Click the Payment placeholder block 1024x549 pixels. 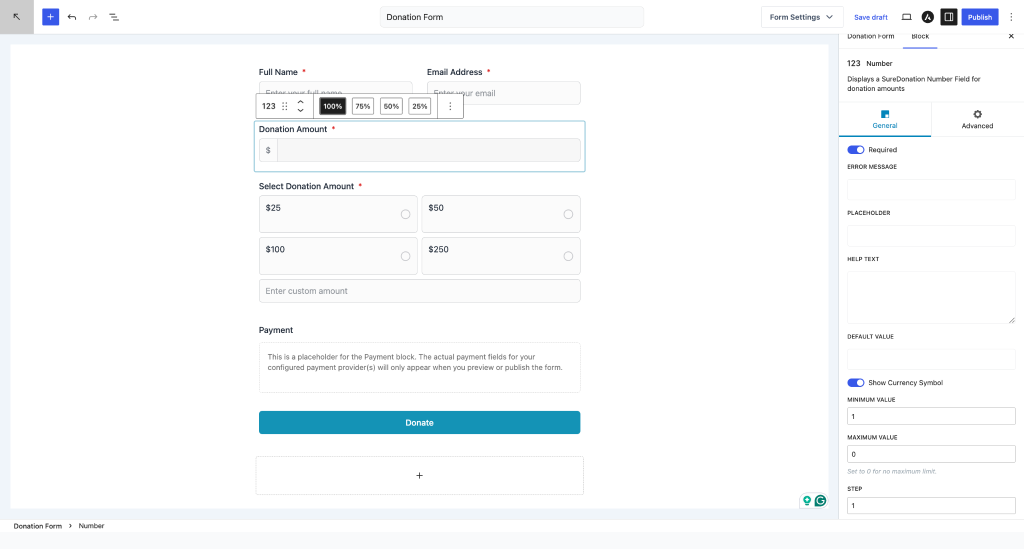tap(419, 368)
